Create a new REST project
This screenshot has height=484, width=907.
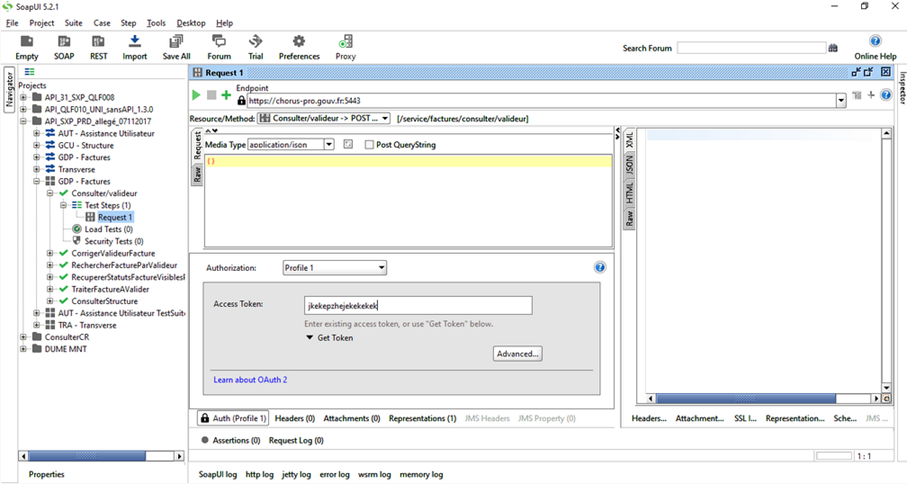pyautogui.click(x=98, y=48)
